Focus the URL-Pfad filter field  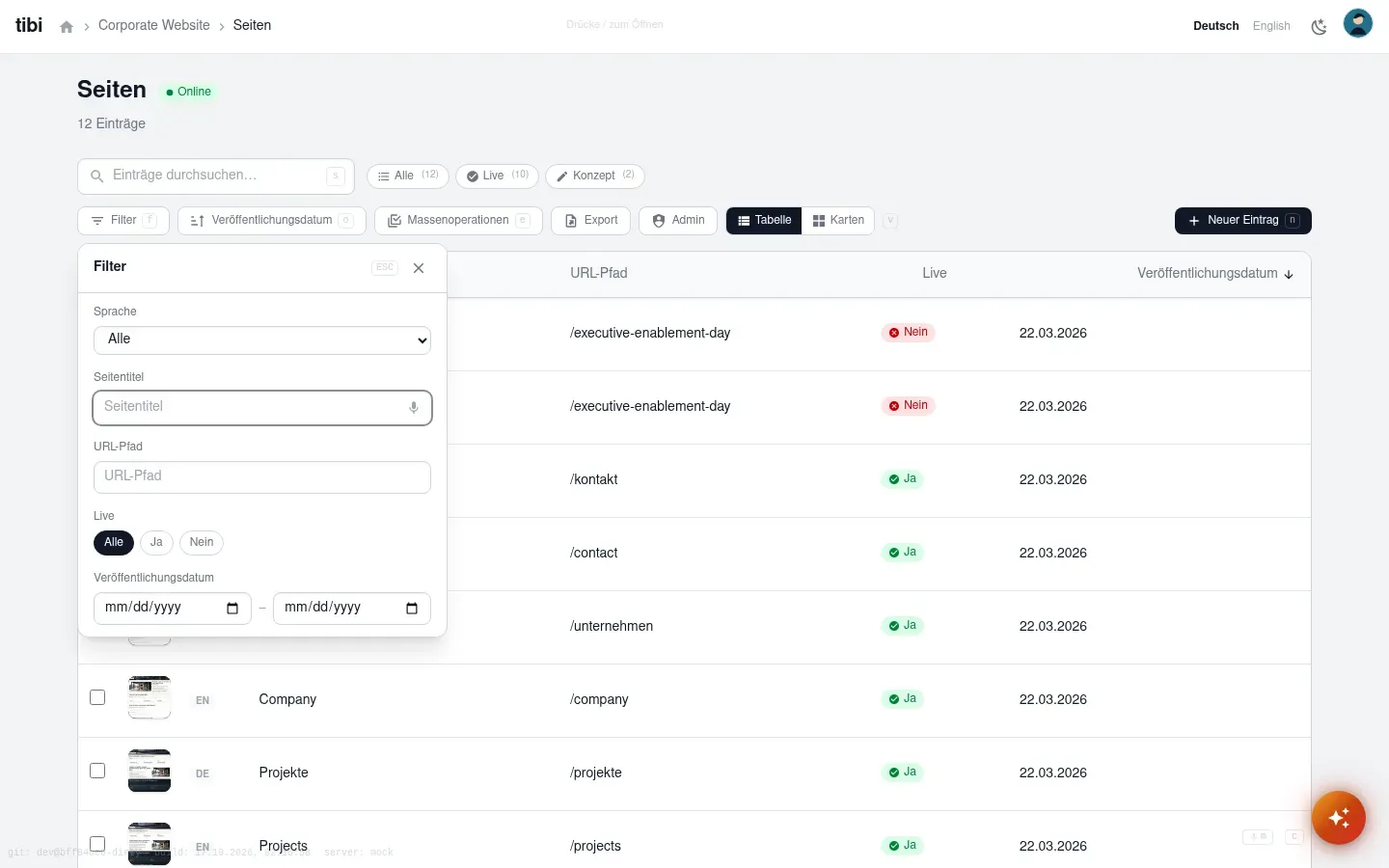(262, 477)
